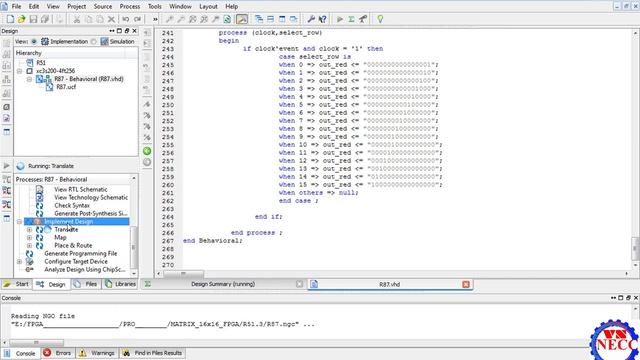Float the Design panel

[127, 31]
